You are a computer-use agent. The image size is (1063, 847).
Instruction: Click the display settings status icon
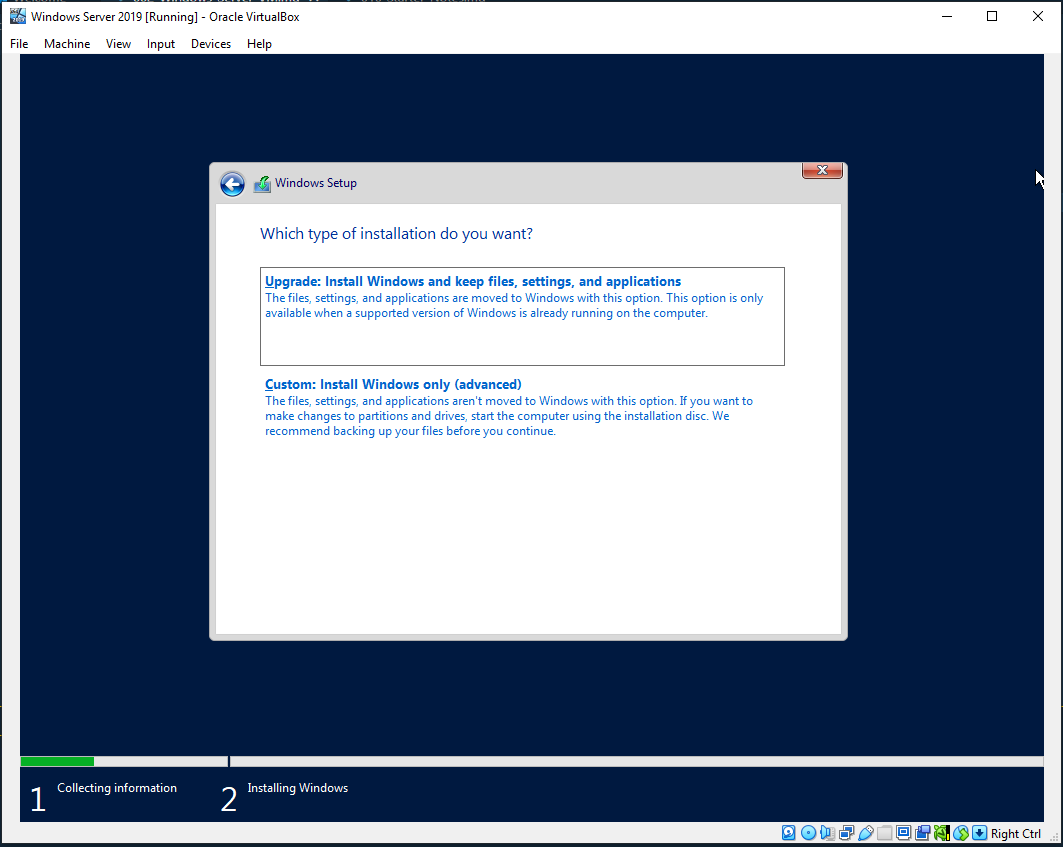904,833
